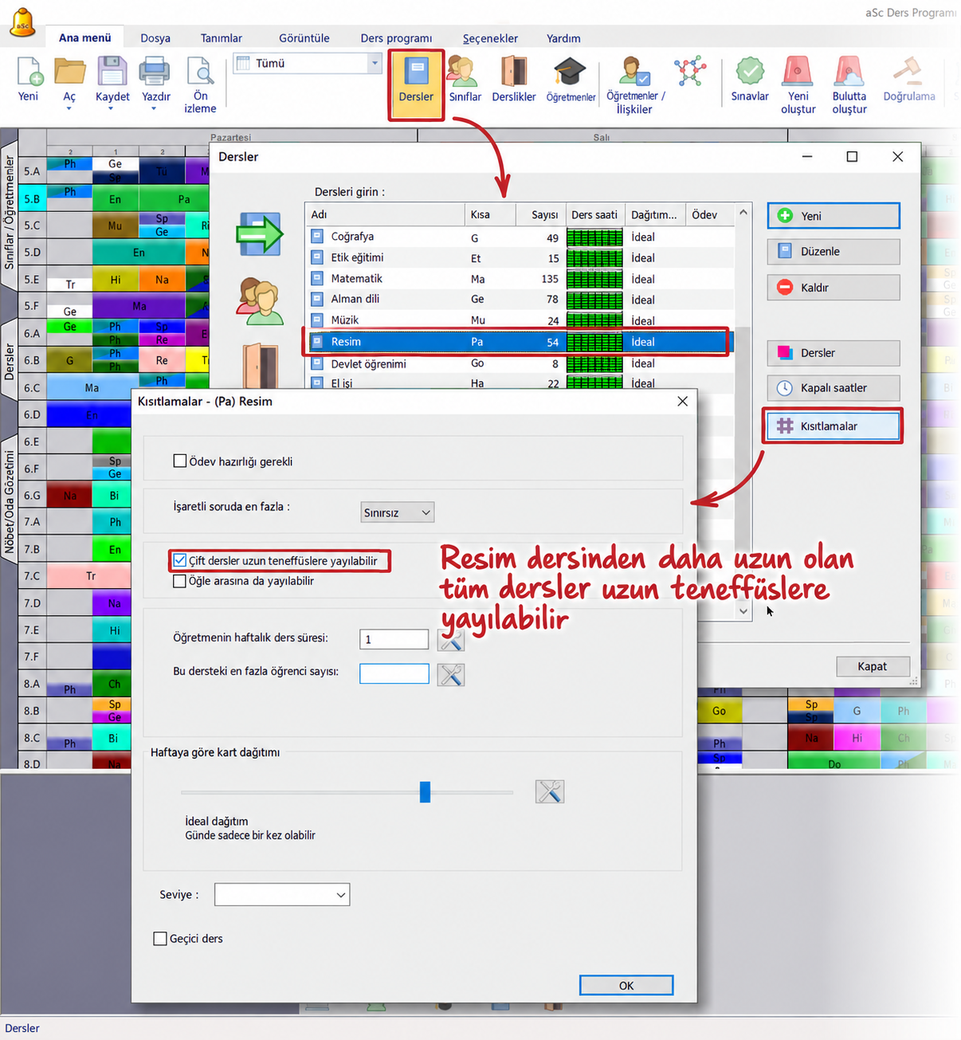Open the Tümü filter dropdown
The width and height of the screenshot is (961, 1040).
pyautogui.click(x=308, y=63)
